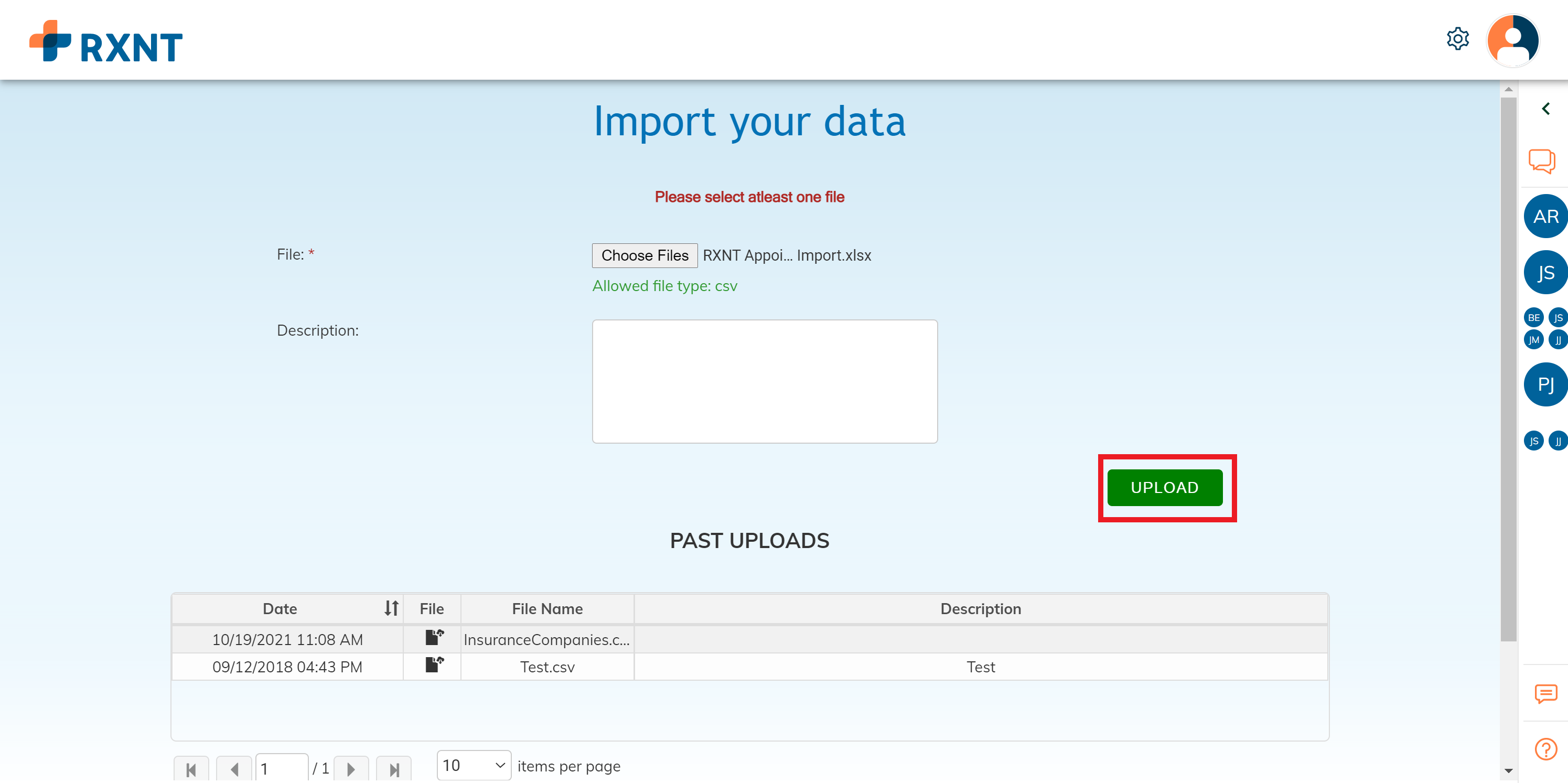The width and height of the screenshot is (1568, 783).
Task: Open the chat bubbles icon
Action: pos(1542,162)
